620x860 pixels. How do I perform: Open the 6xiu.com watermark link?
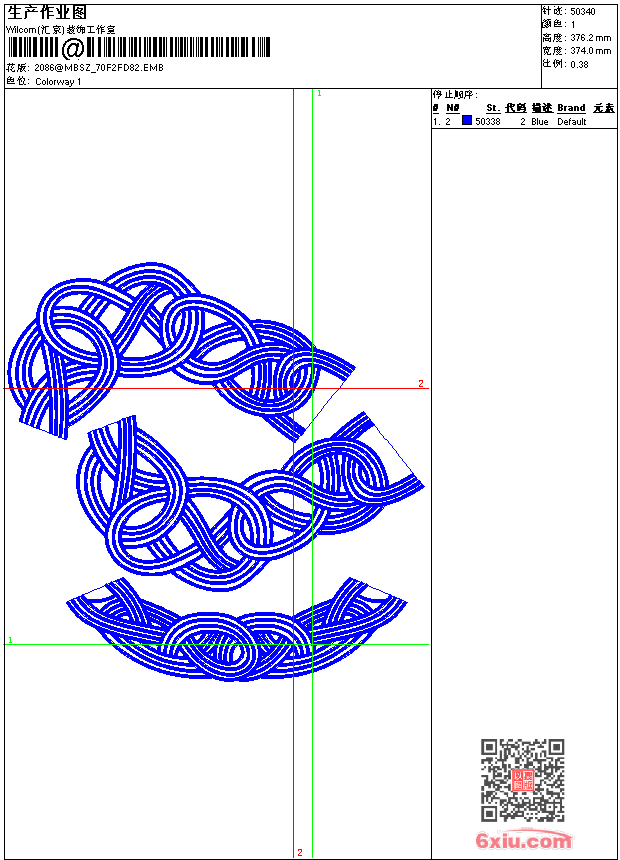coord(523,840)
